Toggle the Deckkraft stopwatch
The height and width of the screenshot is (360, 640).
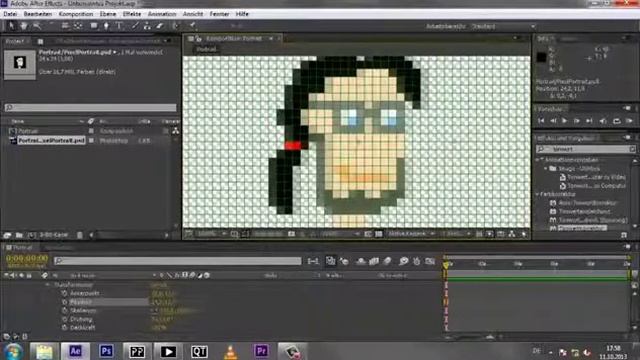pyautogui.click(x=64, y=328)
